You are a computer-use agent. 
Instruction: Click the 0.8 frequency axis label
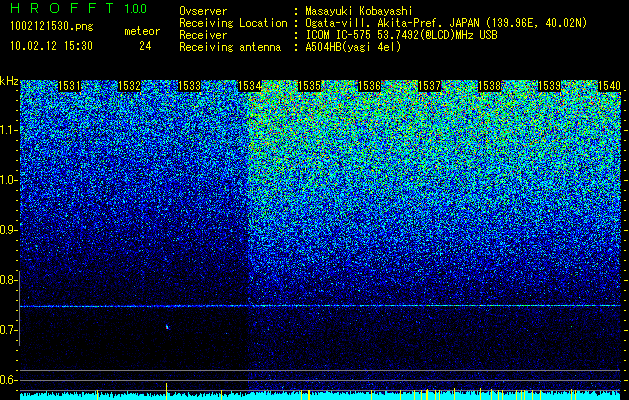pyautogui.click(x=7, y=280)
